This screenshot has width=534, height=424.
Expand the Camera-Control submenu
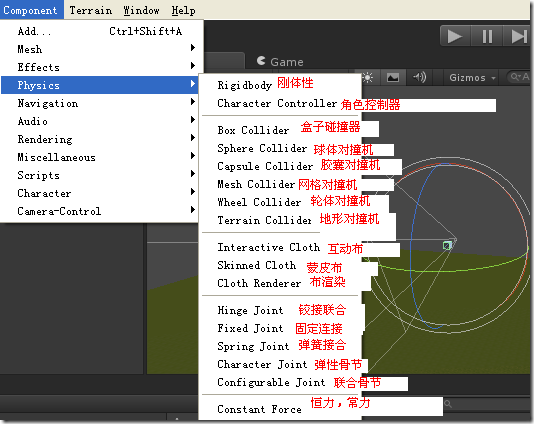100,211
